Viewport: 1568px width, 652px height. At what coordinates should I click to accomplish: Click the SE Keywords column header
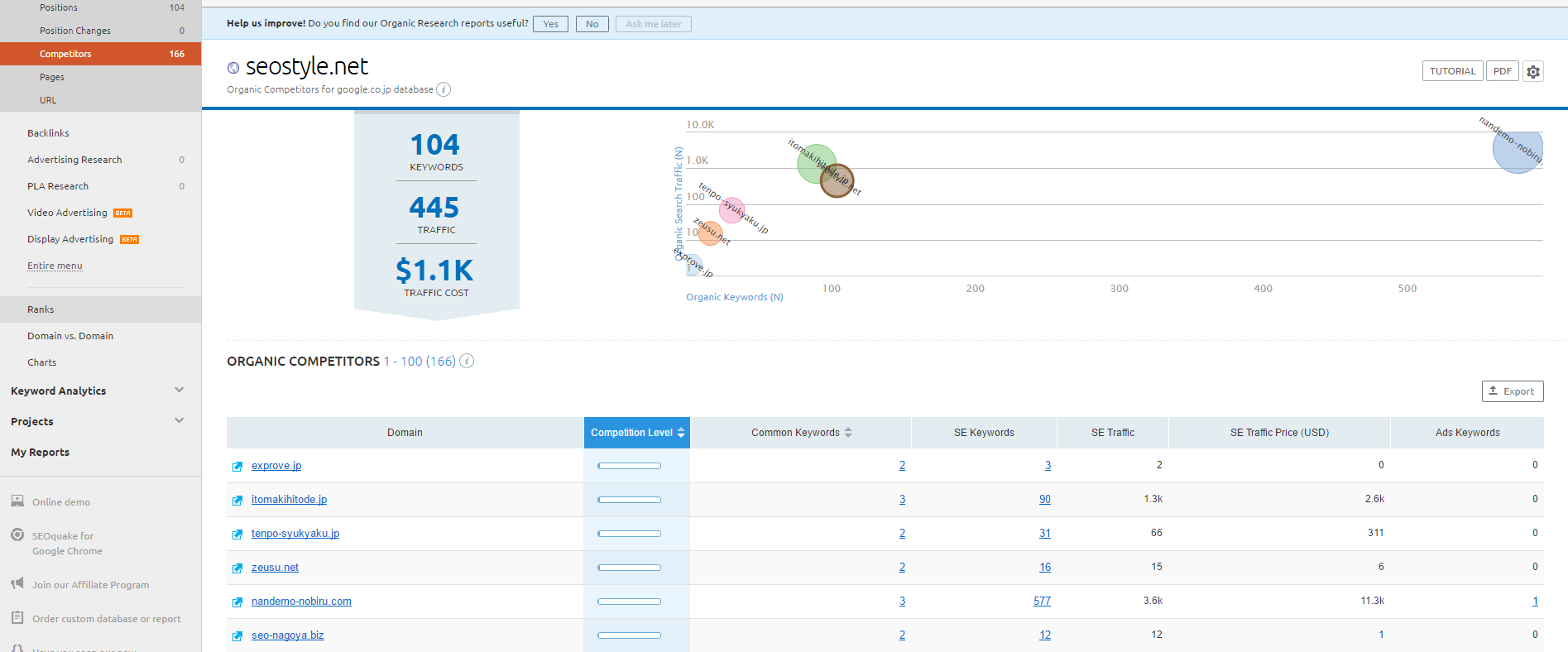pos(984,433)
